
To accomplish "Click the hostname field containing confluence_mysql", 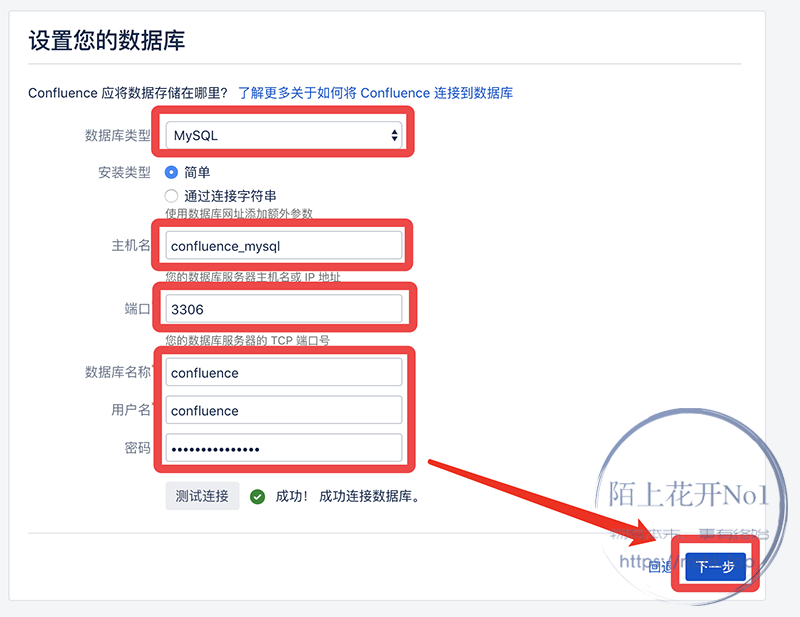I will pyautogui.click(x=284, y=246).
